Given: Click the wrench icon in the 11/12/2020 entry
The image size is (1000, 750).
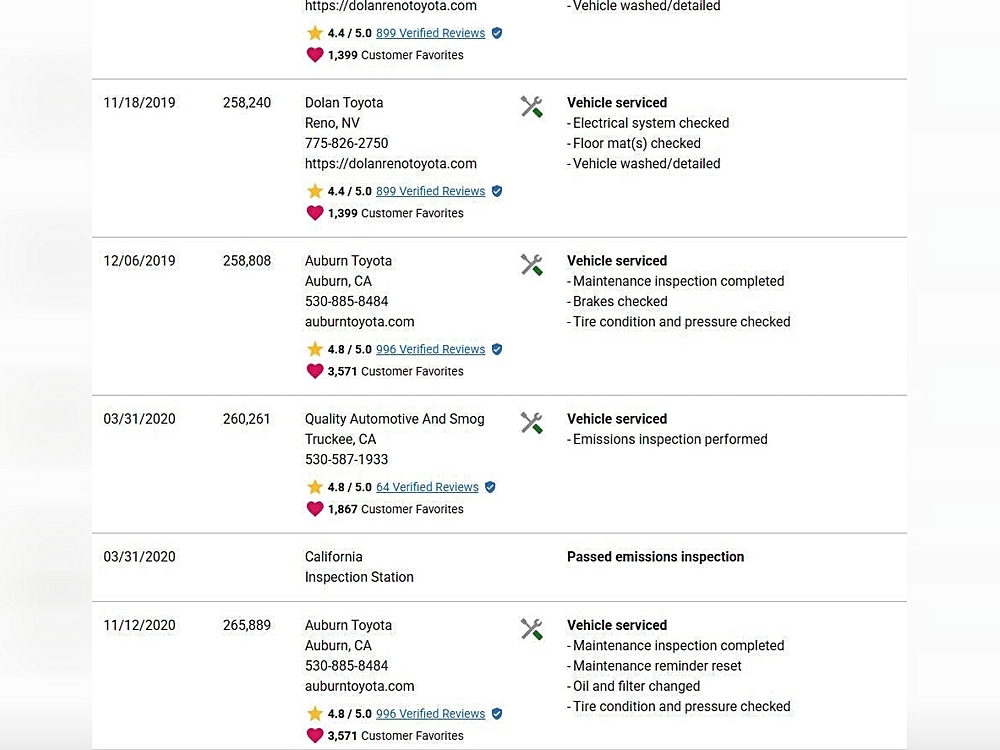Looking at the screenshot, I should coord(531,629).
